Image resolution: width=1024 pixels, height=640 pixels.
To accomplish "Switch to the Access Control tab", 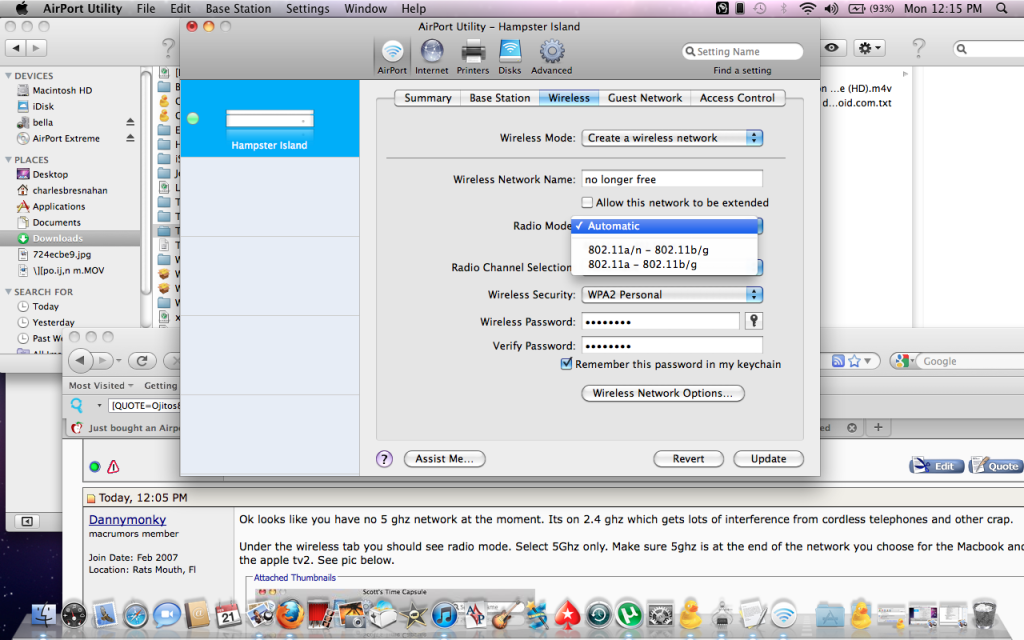I will 737,98.
